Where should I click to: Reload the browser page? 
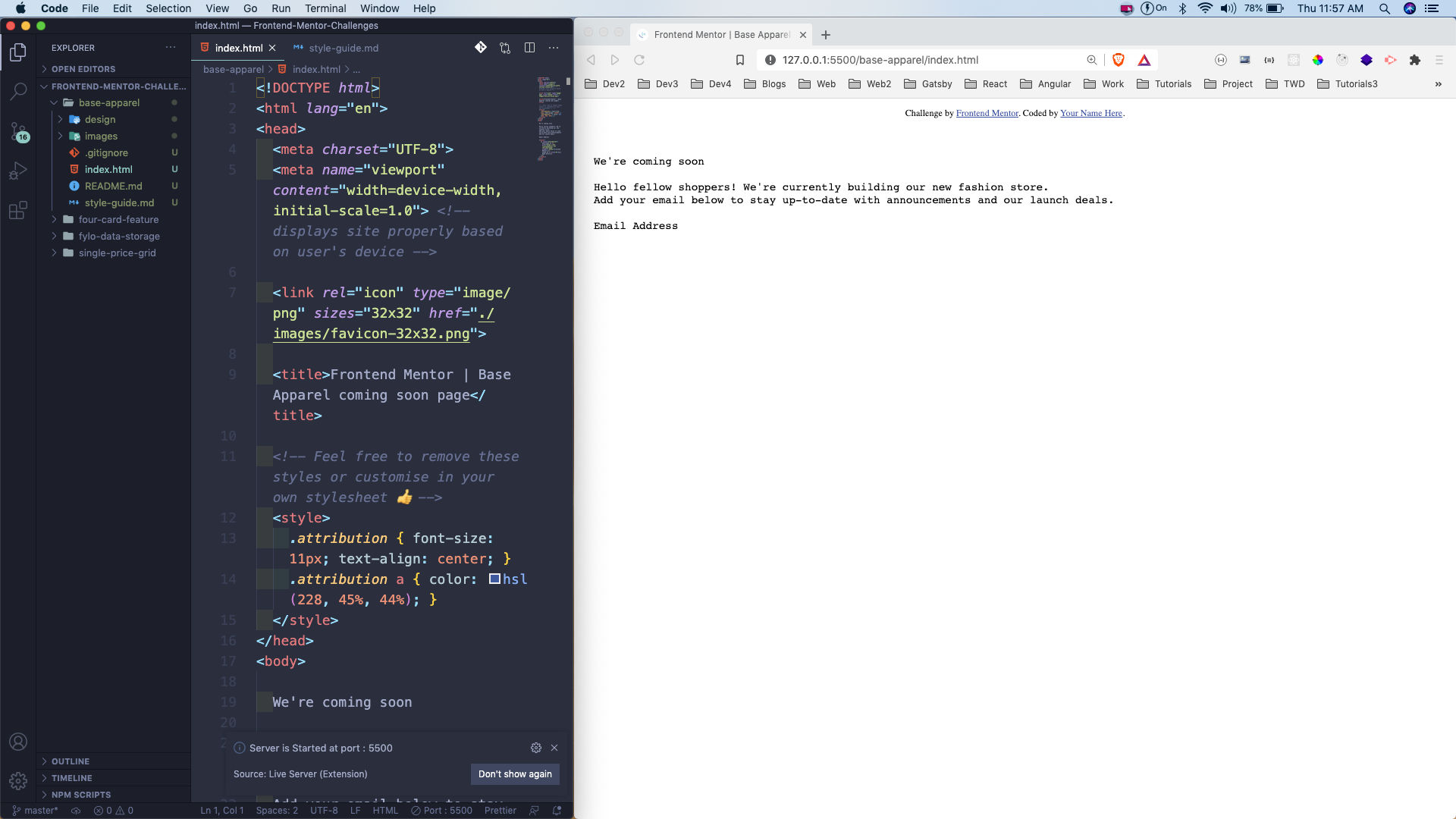pyautogui.click(x=639, y=60)
